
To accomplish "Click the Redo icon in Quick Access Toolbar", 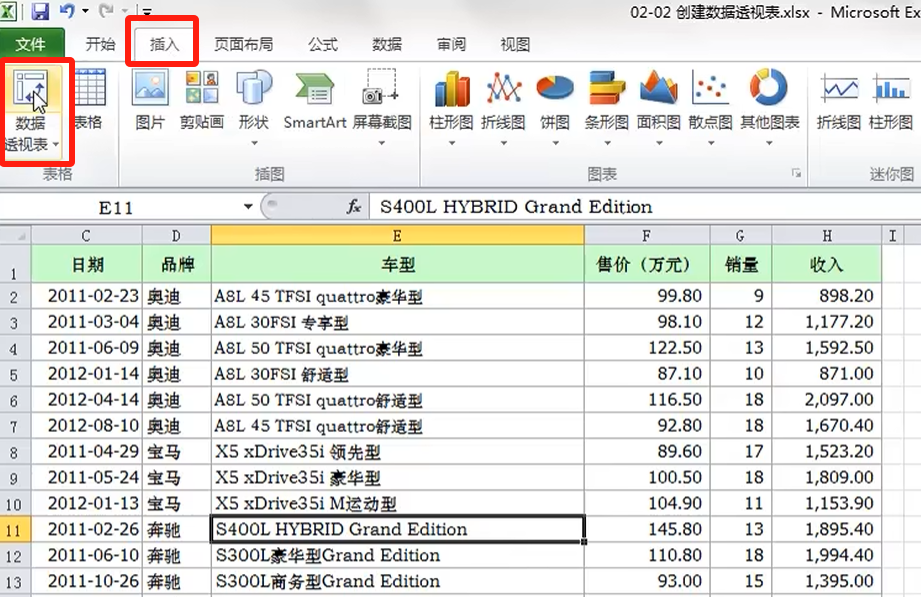I will tap(106, 11).
